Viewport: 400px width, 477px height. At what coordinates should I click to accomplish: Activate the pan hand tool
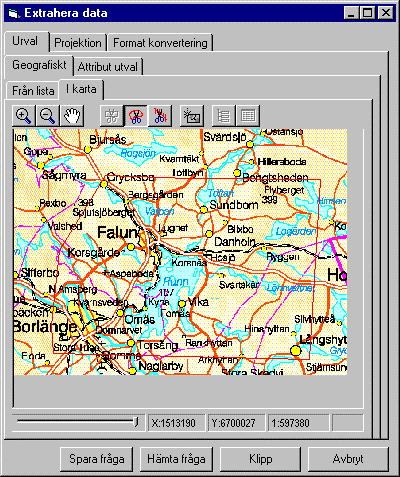pos(72,116)
